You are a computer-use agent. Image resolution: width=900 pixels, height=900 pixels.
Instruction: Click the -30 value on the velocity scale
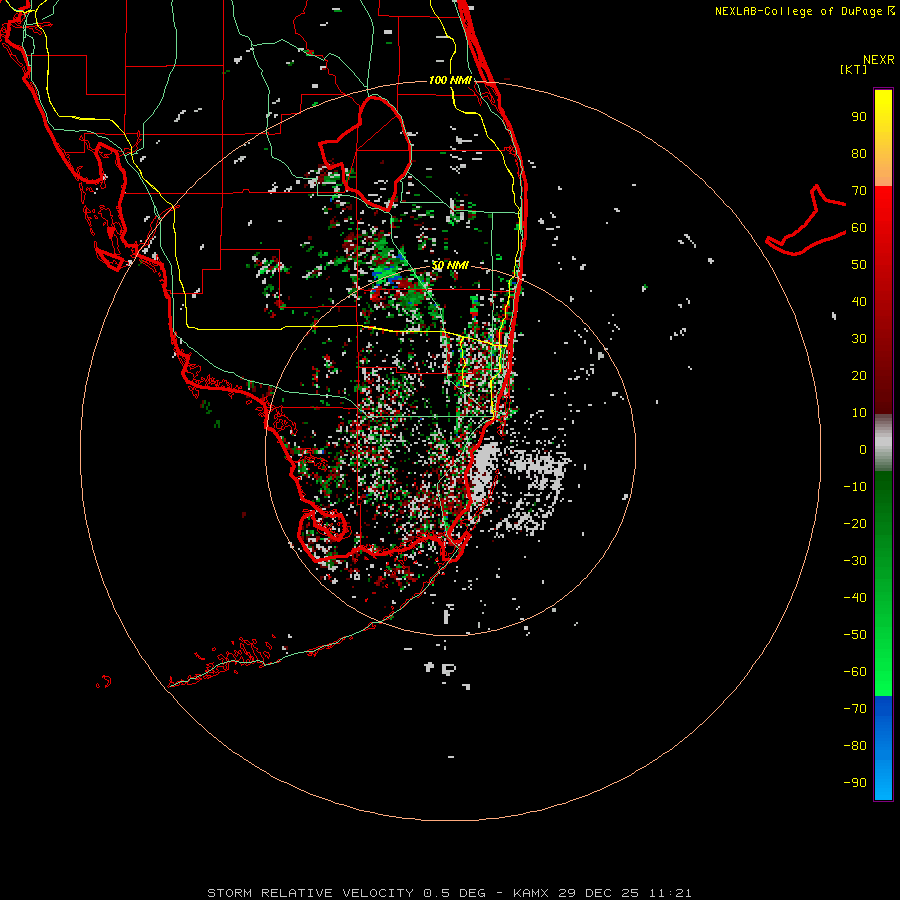pyautogui.click(x=855, y=561)
